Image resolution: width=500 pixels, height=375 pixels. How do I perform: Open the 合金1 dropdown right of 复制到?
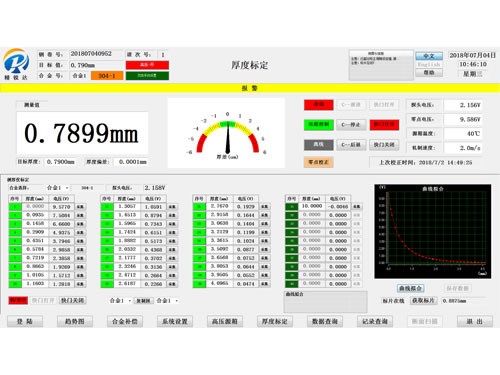(x=167, y=301)
